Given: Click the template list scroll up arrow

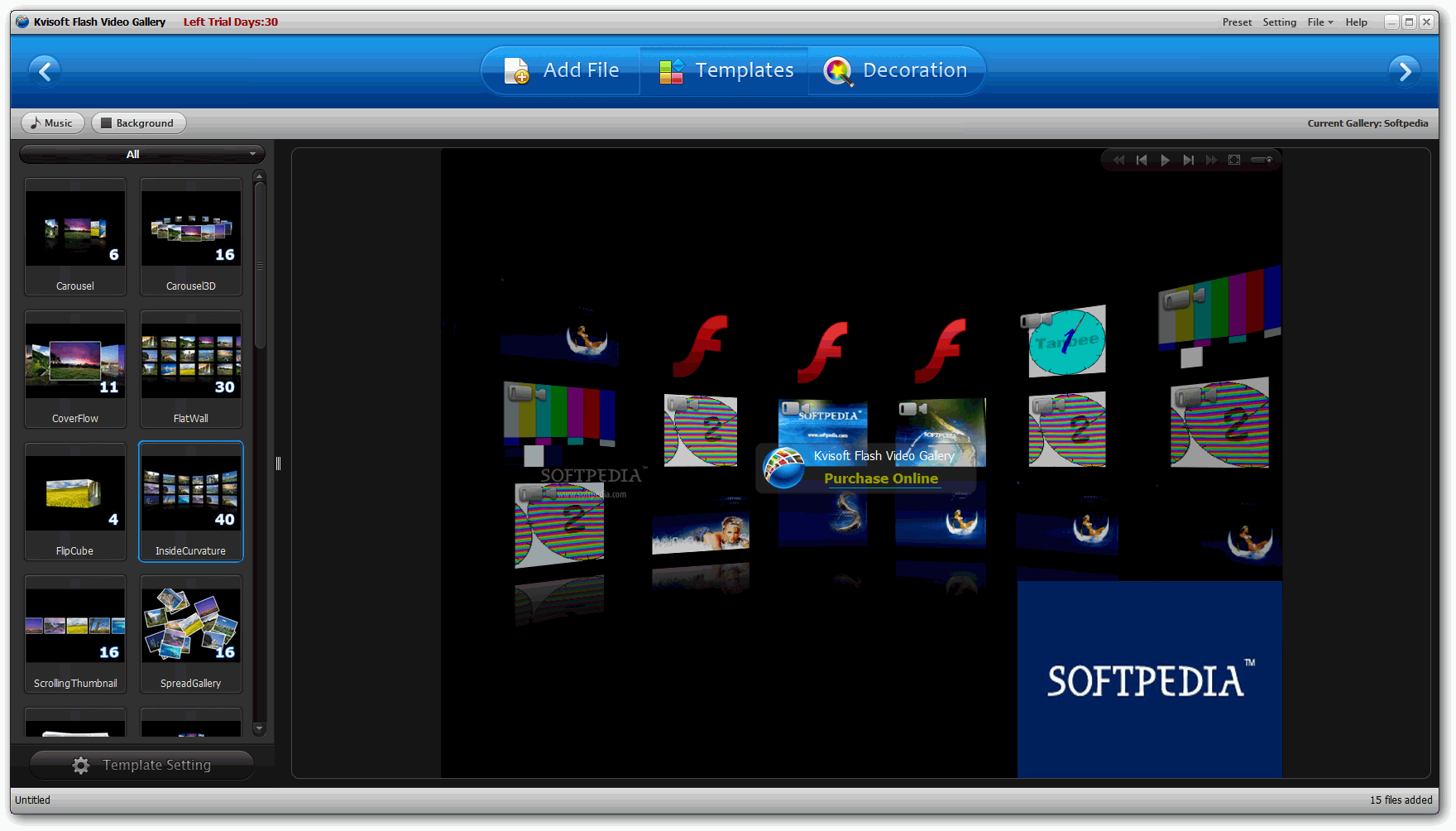Looking at the screenshot, I should (x=259, y=176).
